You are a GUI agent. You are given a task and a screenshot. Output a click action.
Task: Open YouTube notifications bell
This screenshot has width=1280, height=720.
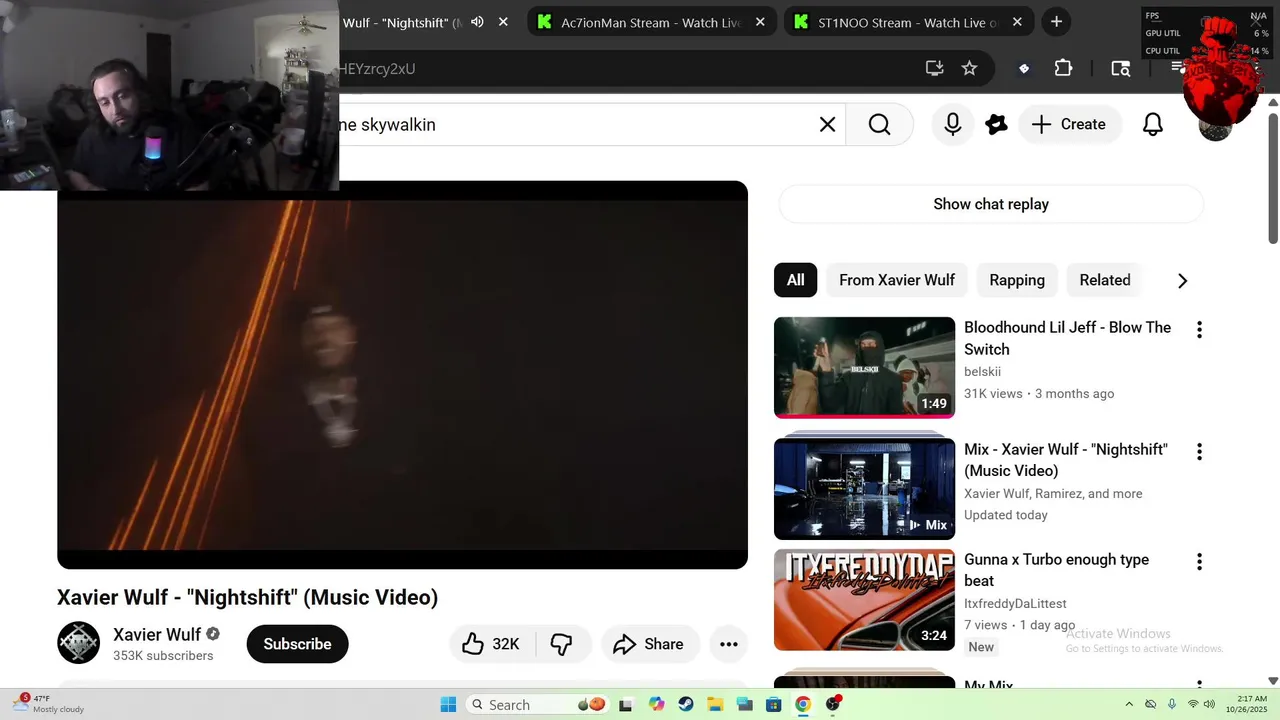coord(1153,124)
